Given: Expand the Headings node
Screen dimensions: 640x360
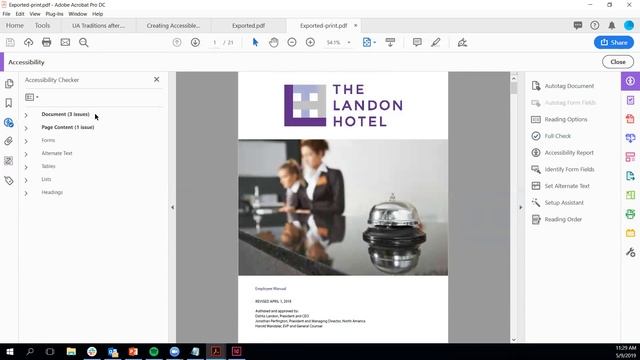Looking at the screenshot, I should (x=26, y=193).
